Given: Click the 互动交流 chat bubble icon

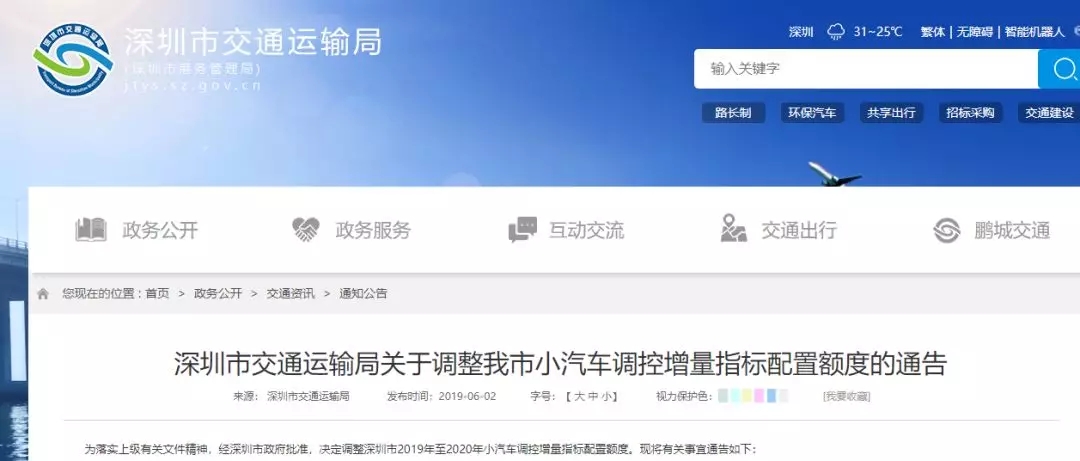Looking at the screenshot, I should pos(523,229).
